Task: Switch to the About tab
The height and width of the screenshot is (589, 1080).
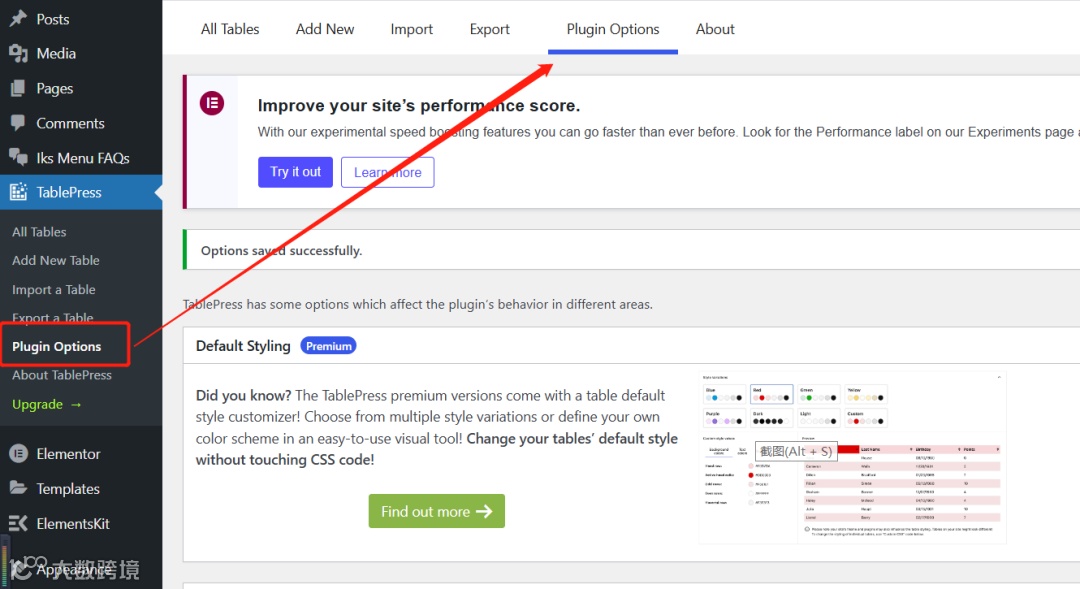Action: click(715, 29)
